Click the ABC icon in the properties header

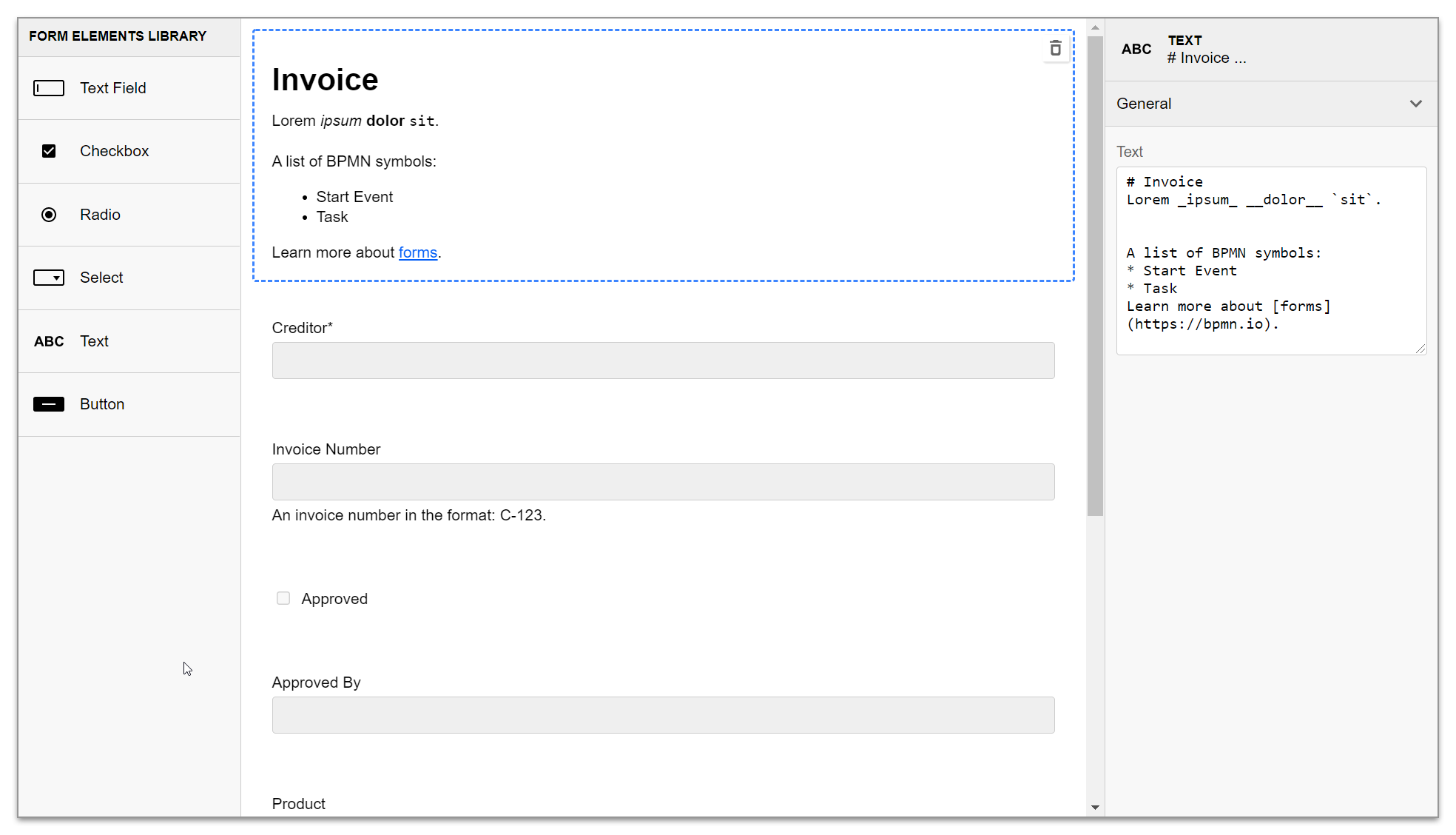click(1136, 49)
